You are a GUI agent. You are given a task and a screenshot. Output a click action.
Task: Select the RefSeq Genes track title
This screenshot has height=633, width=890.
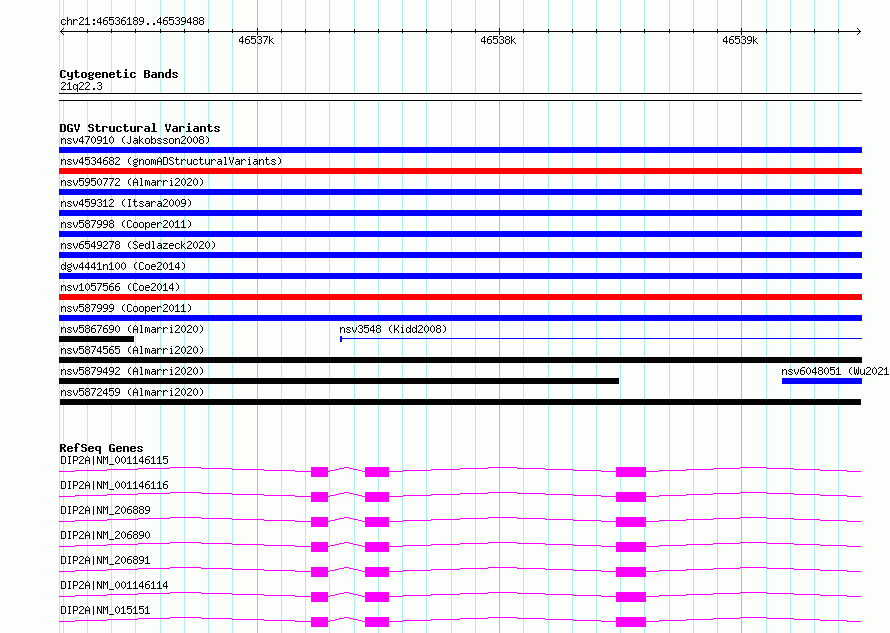102,448
